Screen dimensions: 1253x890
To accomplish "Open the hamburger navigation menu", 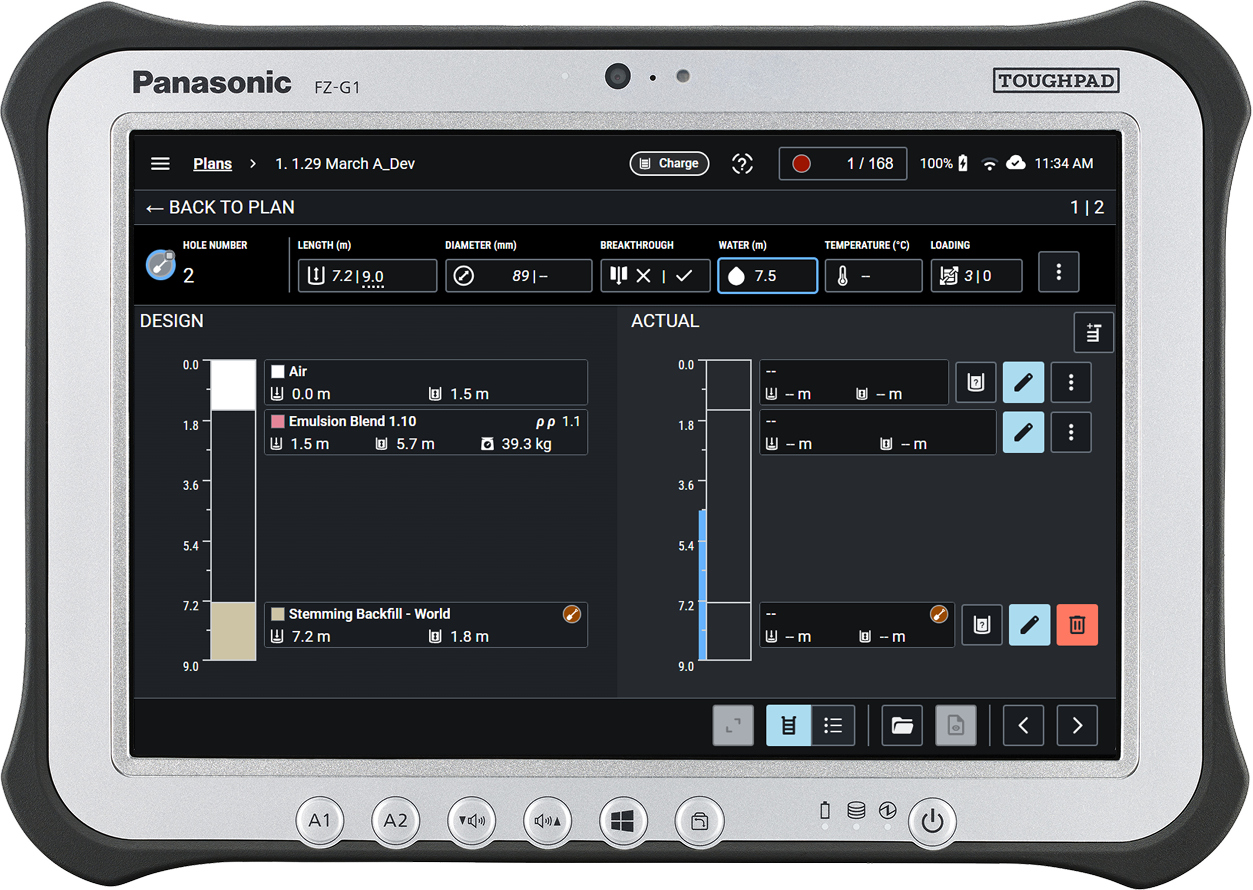I will point(160,164).
